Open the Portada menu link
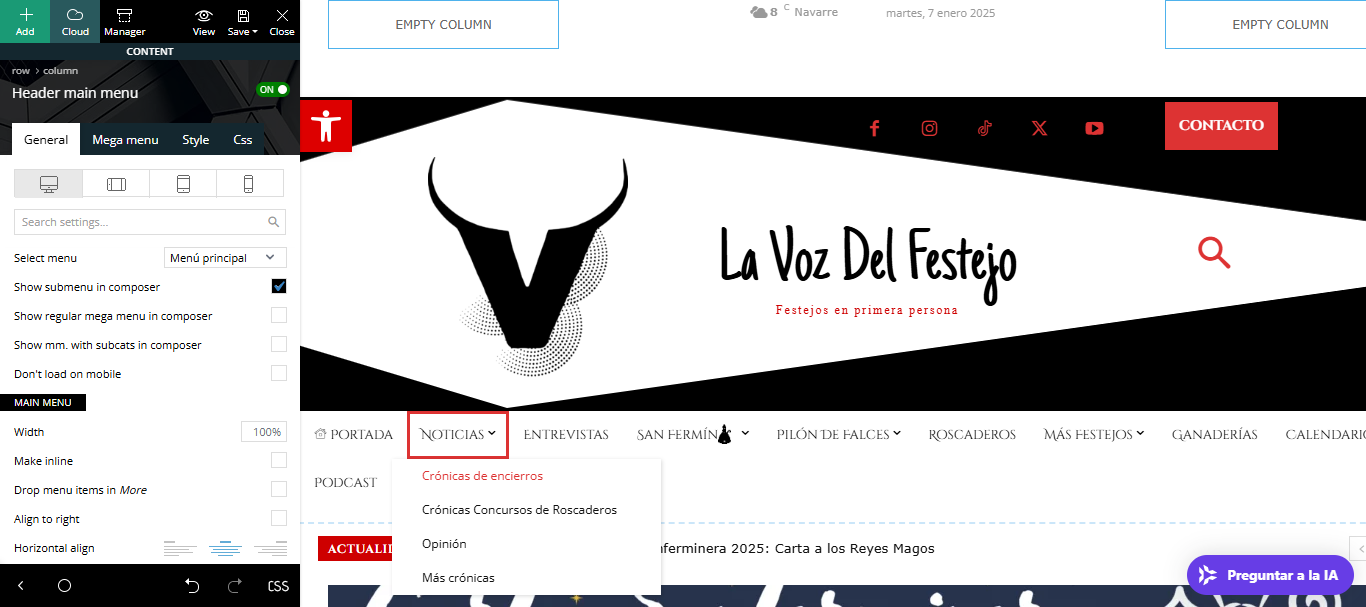 (353, 435)
